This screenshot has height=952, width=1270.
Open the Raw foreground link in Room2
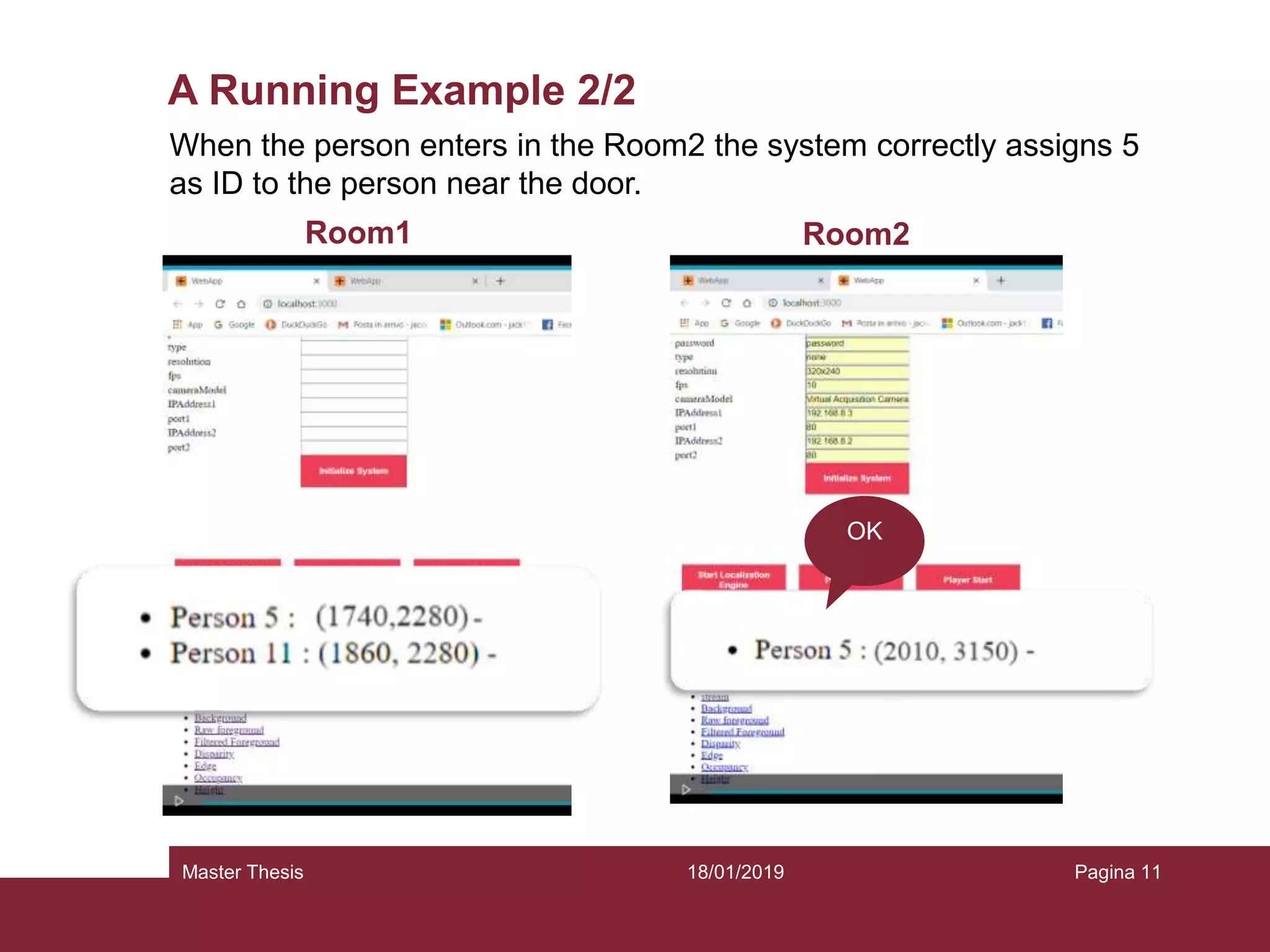pyautogui.click(x=735, y=720)
